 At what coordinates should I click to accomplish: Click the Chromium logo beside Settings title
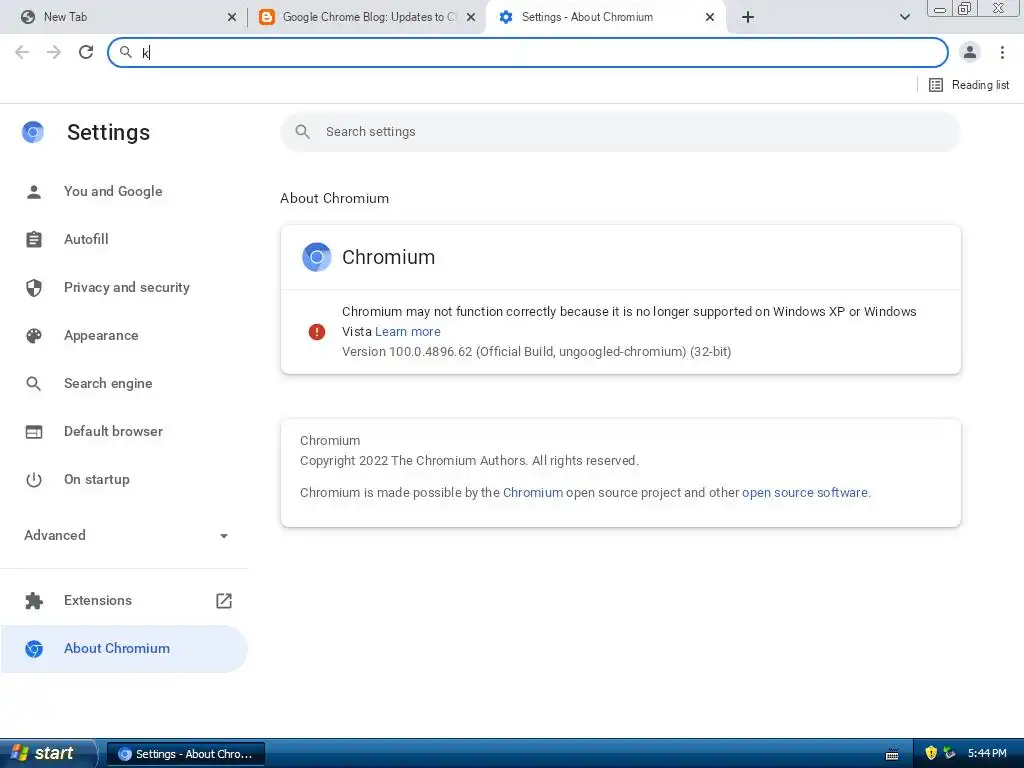(x=33, y=132)
